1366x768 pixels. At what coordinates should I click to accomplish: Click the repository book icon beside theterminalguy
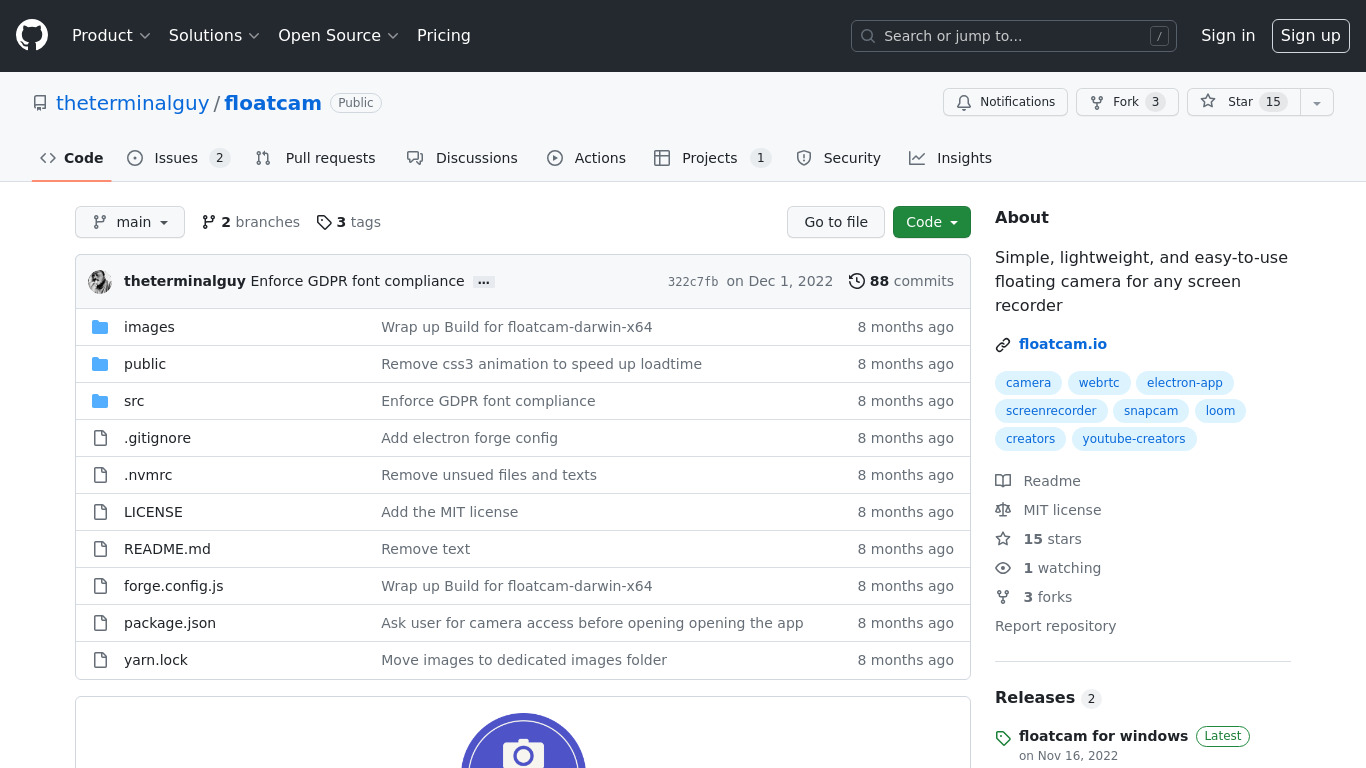[40, 103]
